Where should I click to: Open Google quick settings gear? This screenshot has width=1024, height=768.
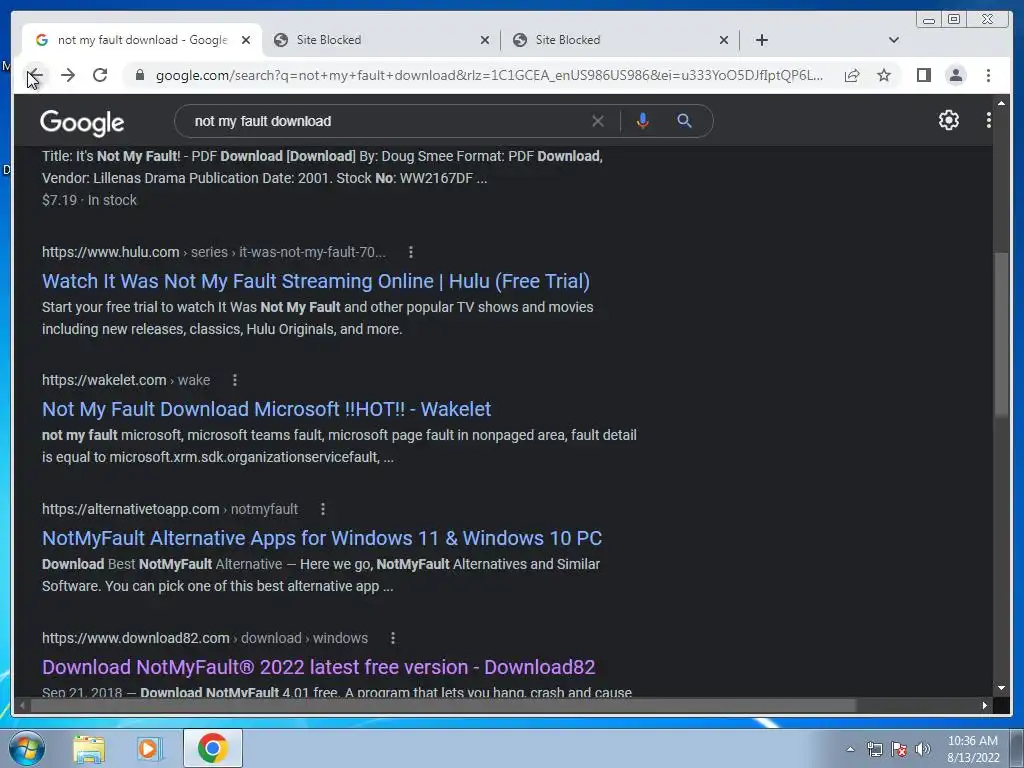point(948,120)
